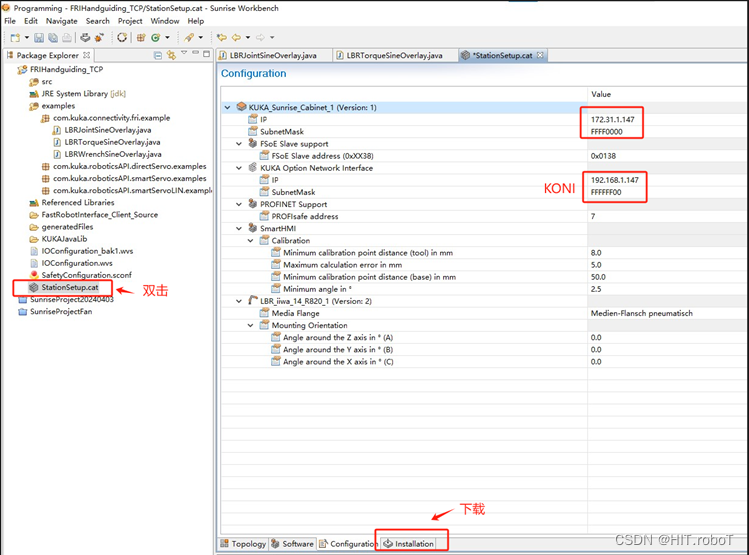This screenshot has width=749, height=555.
Task: Click the New wizard toolbar icon
Action: [x=15, y=37]
